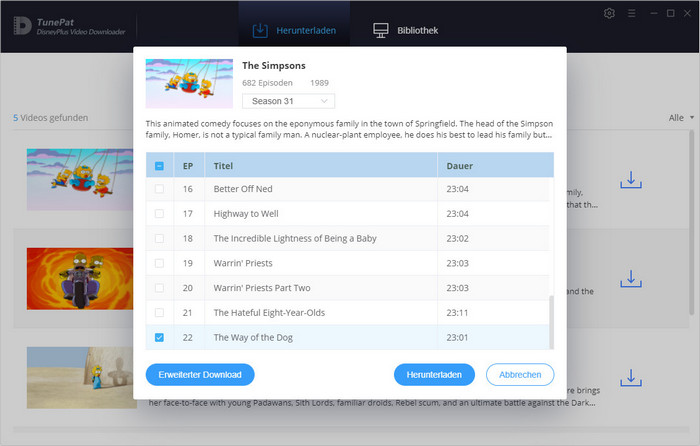
Task: Click the Erweiterter Download button
Action: pos(200,375)
